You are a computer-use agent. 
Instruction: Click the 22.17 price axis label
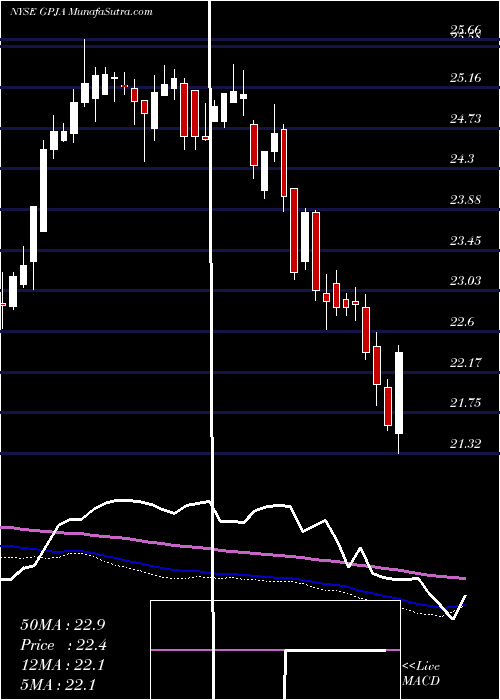(465, 362)
